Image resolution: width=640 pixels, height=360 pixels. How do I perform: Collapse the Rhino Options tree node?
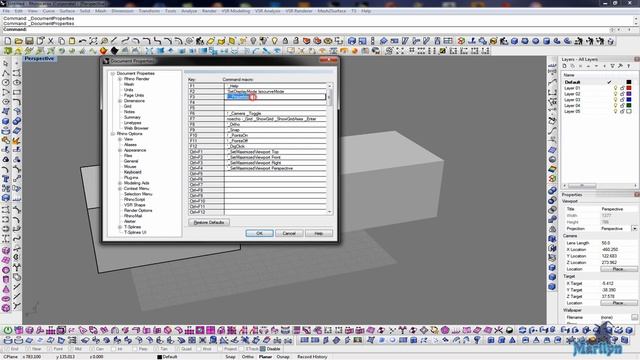tap(113, 134)
